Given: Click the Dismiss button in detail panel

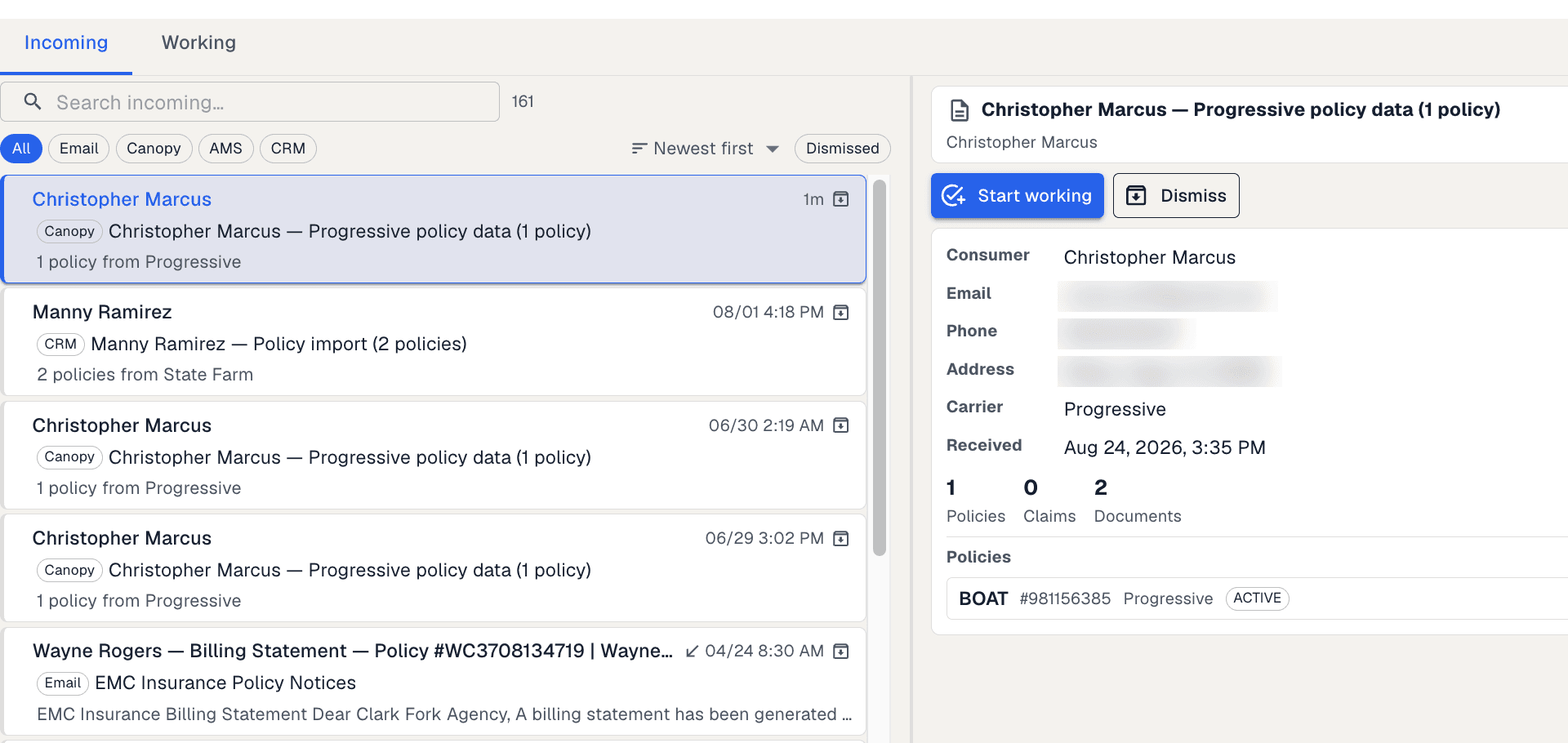Looking at the screenshot, I should point(1176,196).
